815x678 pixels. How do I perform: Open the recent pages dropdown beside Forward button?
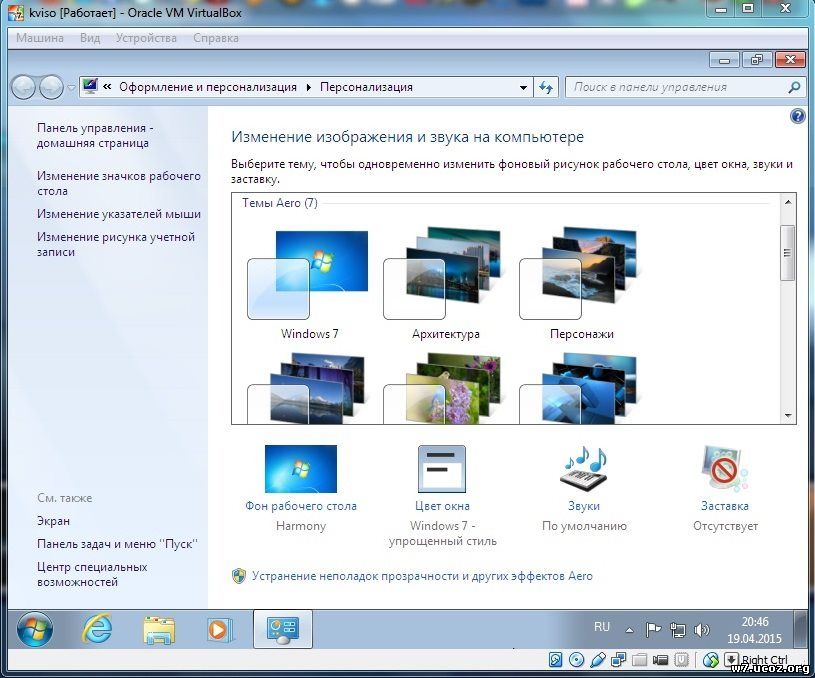pos(71,87)
